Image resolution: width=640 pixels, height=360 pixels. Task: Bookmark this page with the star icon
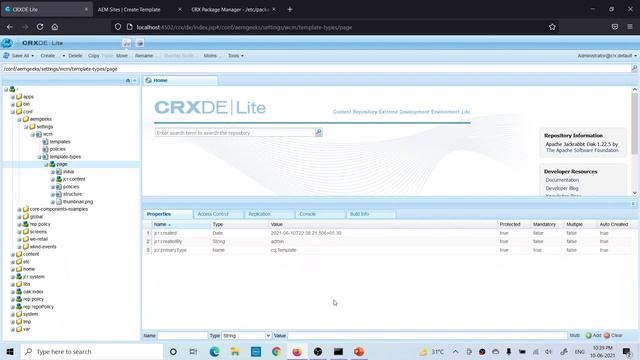[552, 27]
